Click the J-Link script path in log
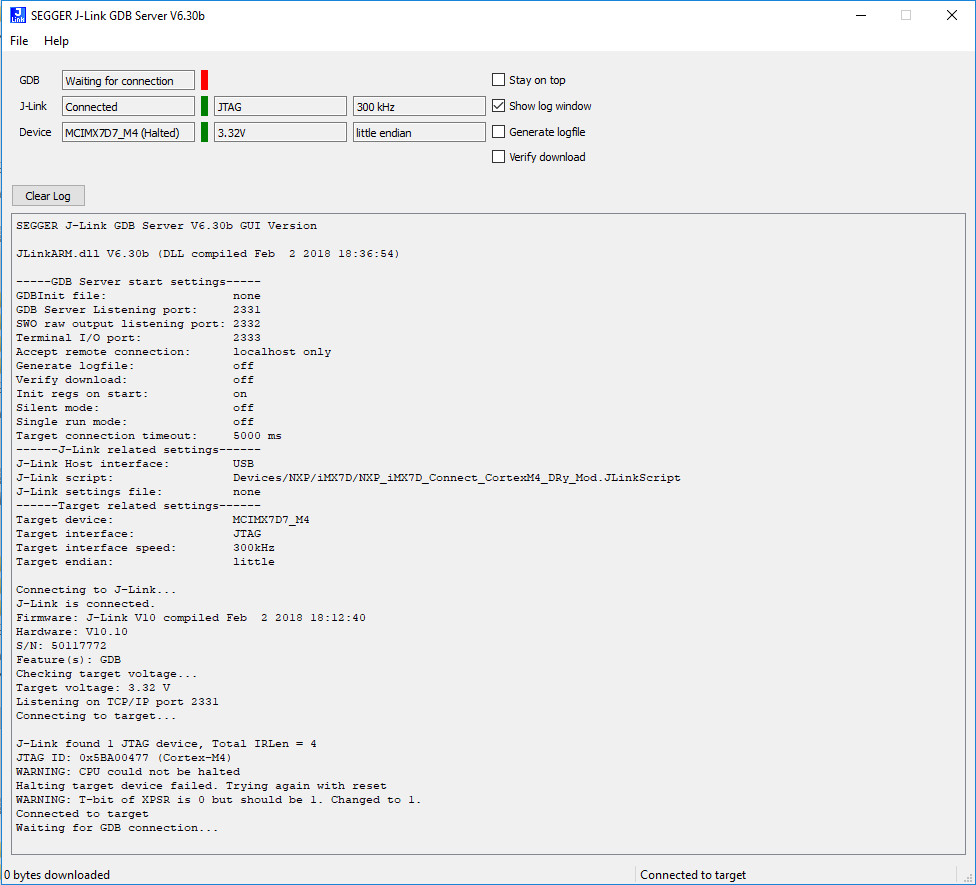Screen dimensions: 976x885 [x=457, y=478]
